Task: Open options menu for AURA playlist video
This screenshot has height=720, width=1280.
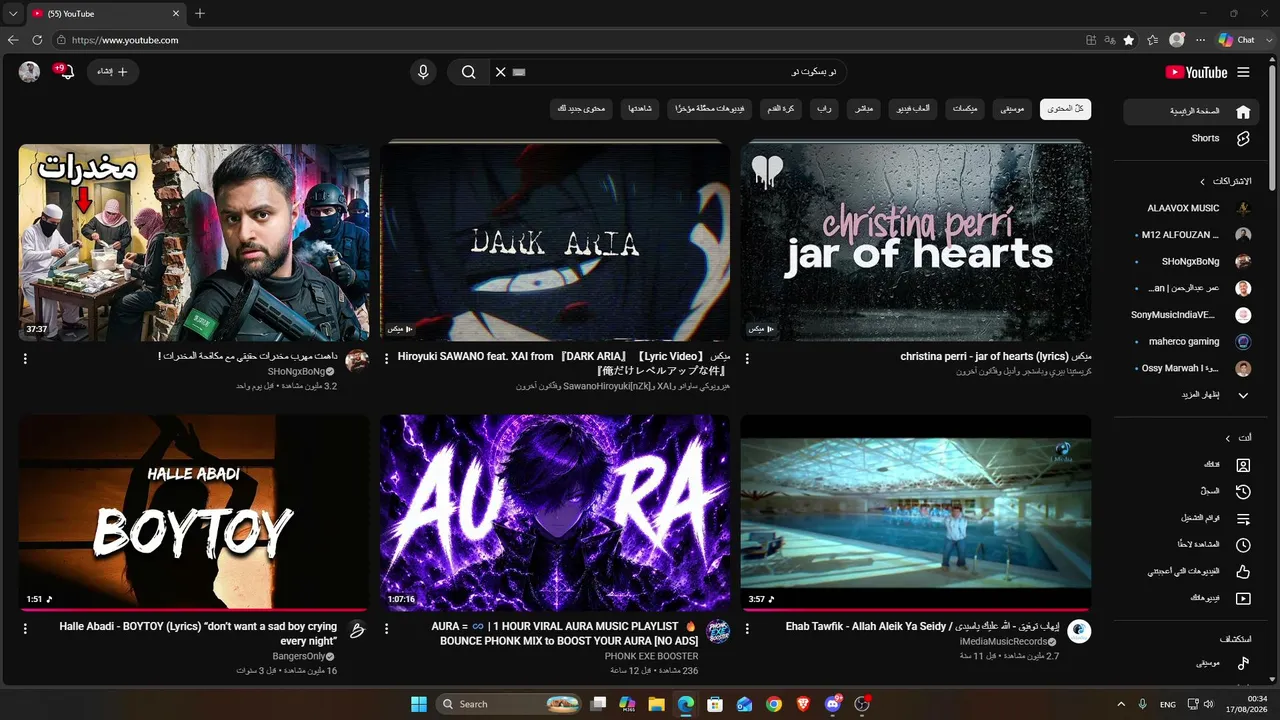Action: [387, 628]
